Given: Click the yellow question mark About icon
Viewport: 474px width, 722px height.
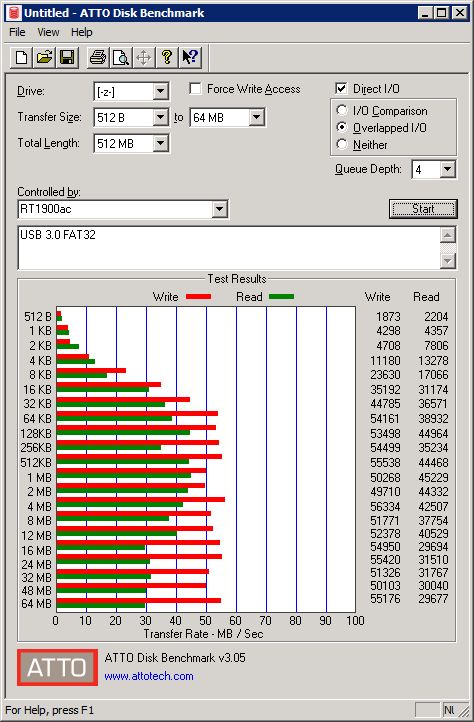Looking at the screenshot, I should (x=167, y=58).
